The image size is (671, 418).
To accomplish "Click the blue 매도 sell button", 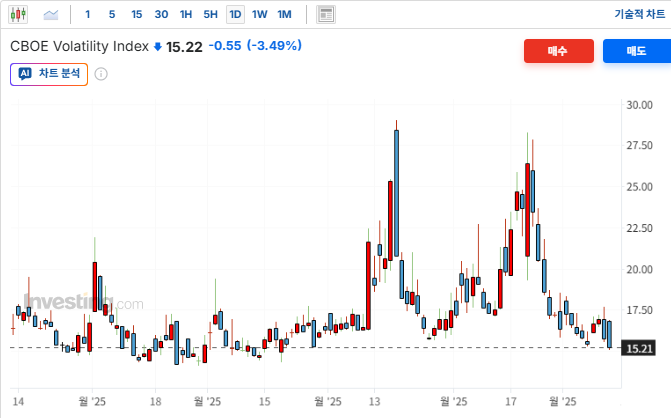I will [x=636, y=51].
